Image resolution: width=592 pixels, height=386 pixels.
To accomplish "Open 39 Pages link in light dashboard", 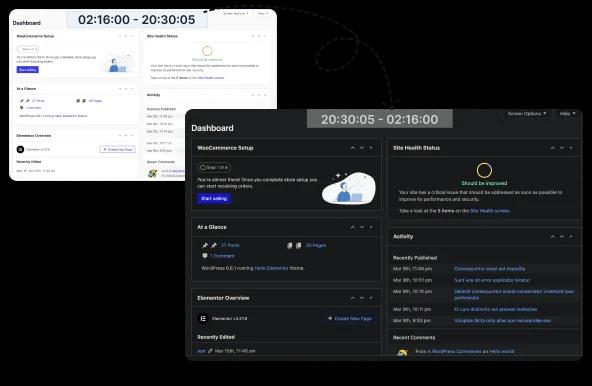I will (x=95, y=101).
